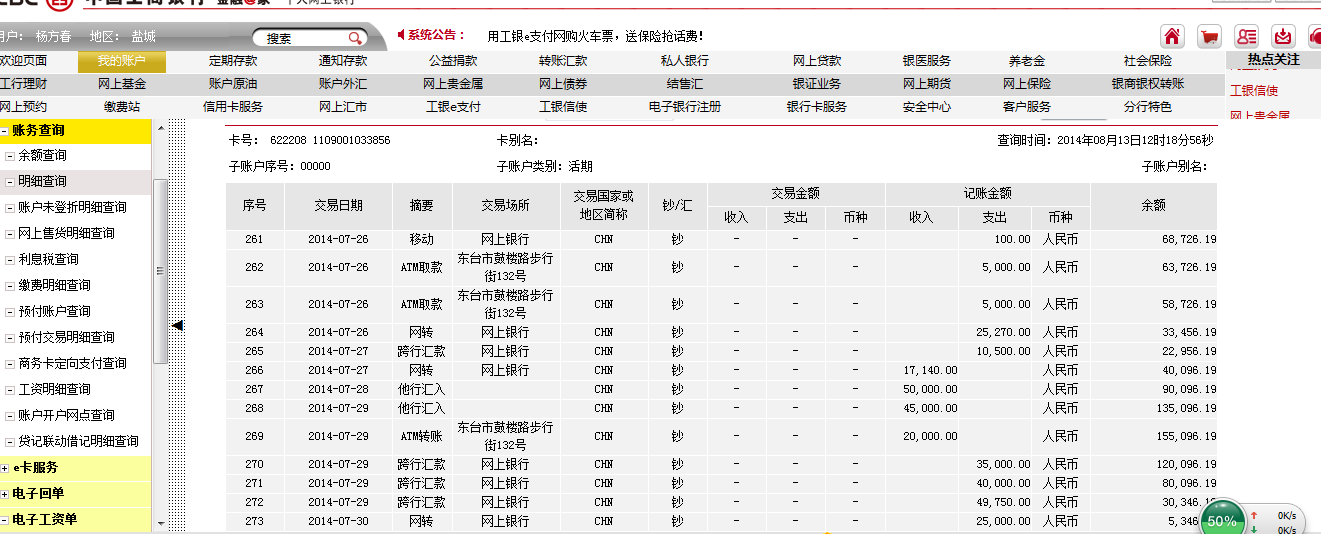The image size is (1321, 534).
Task: Open 余额查询 in the sidebar
Action: [x=42, y=155]
